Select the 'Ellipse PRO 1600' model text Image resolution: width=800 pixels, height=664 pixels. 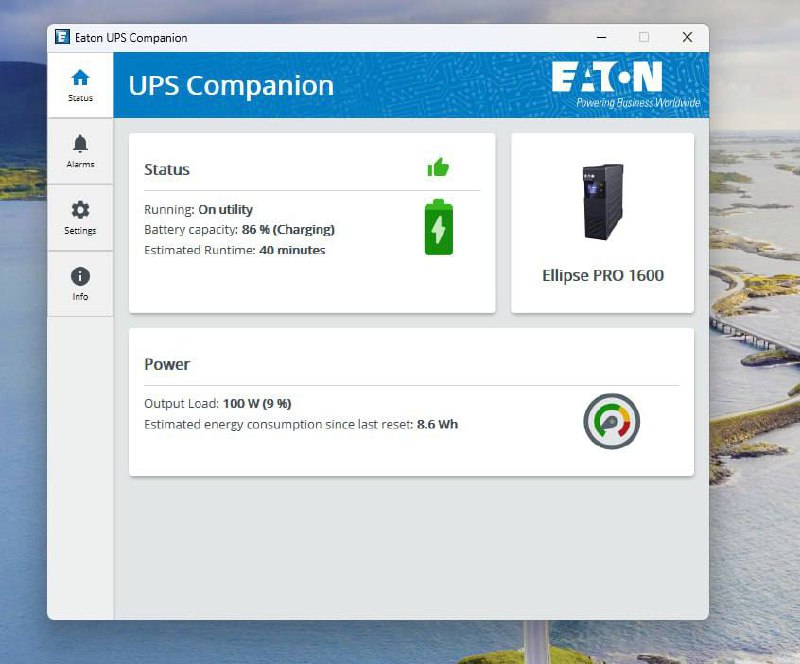tap(603, 276)
